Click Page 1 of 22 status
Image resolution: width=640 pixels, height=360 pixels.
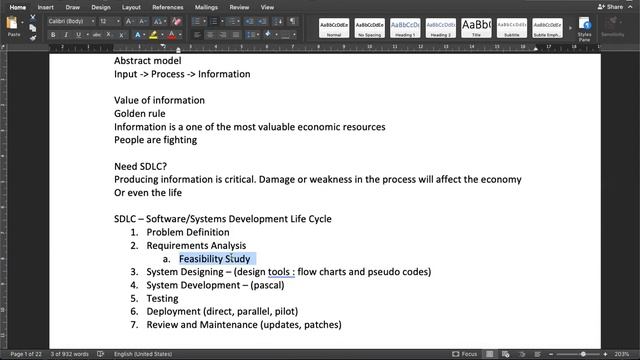pos(26,354)
